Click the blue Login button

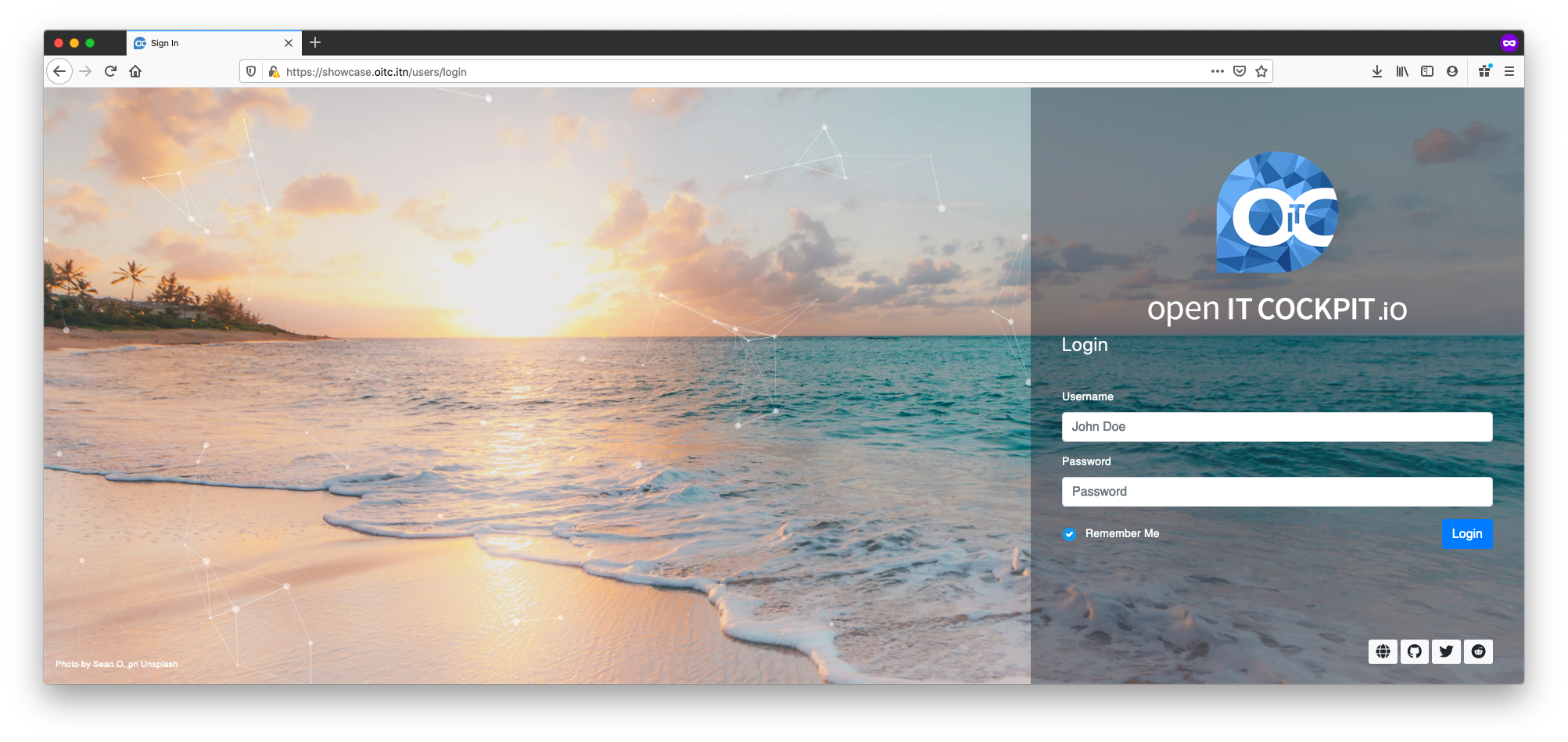click(1466, 533)
